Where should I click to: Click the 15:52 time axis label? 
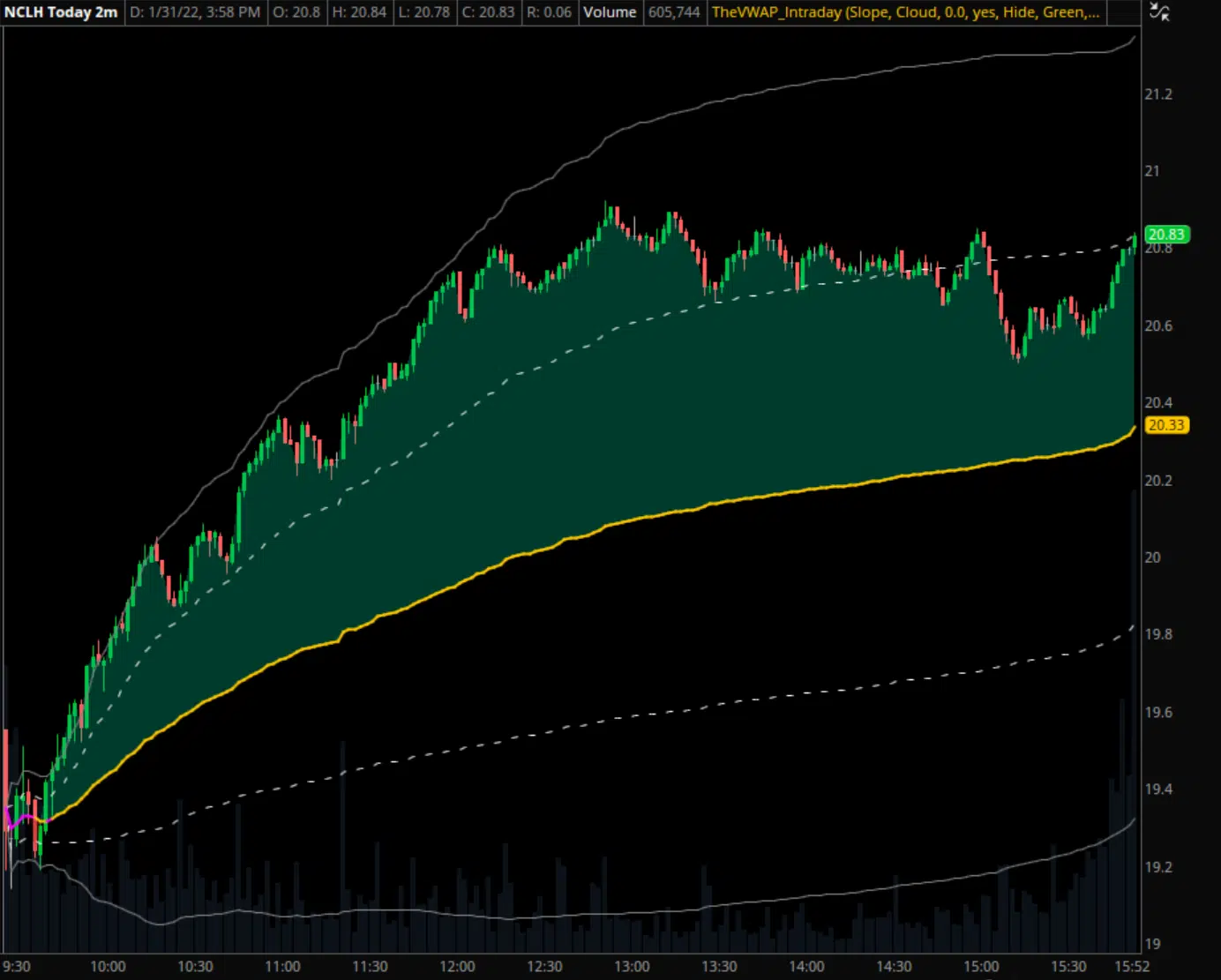[1132, 967]
